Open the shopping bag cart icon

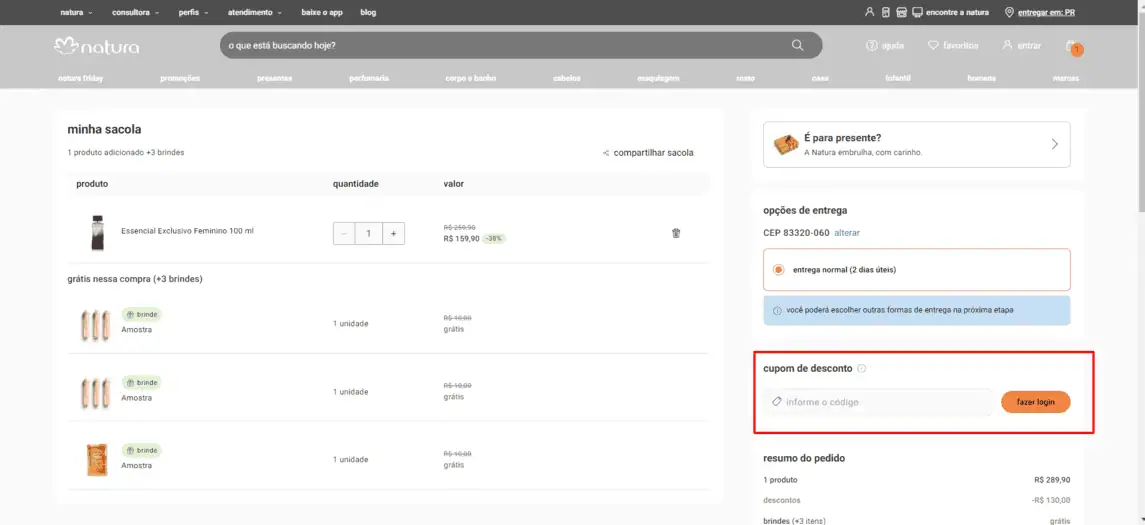[1073, 47]
